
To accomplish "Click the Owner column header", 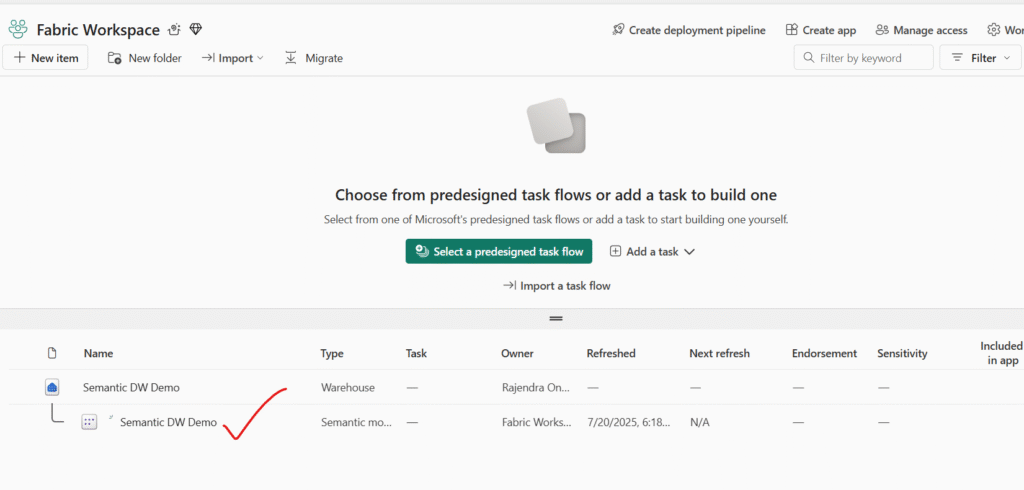I will (x=517, y=353).
